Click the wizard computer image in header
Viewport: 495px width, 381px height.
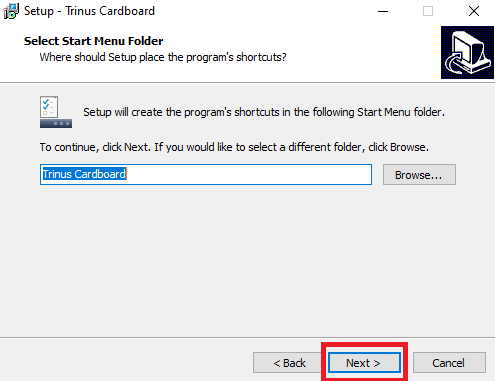[x=467, y=52]
